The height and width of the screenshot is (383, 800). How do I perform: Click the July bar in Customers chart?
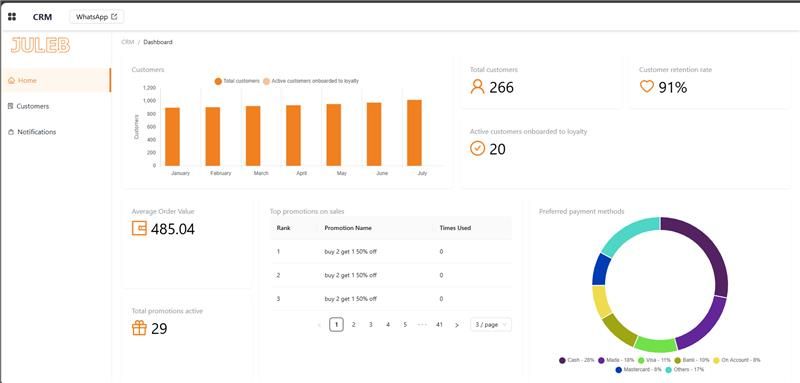coord(414,133)
